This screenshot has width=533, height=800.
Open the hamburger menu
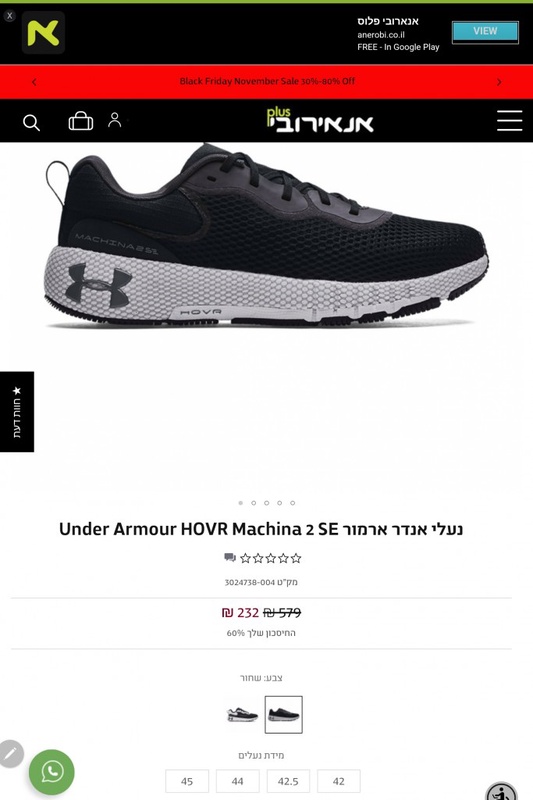tap(510, 120)
